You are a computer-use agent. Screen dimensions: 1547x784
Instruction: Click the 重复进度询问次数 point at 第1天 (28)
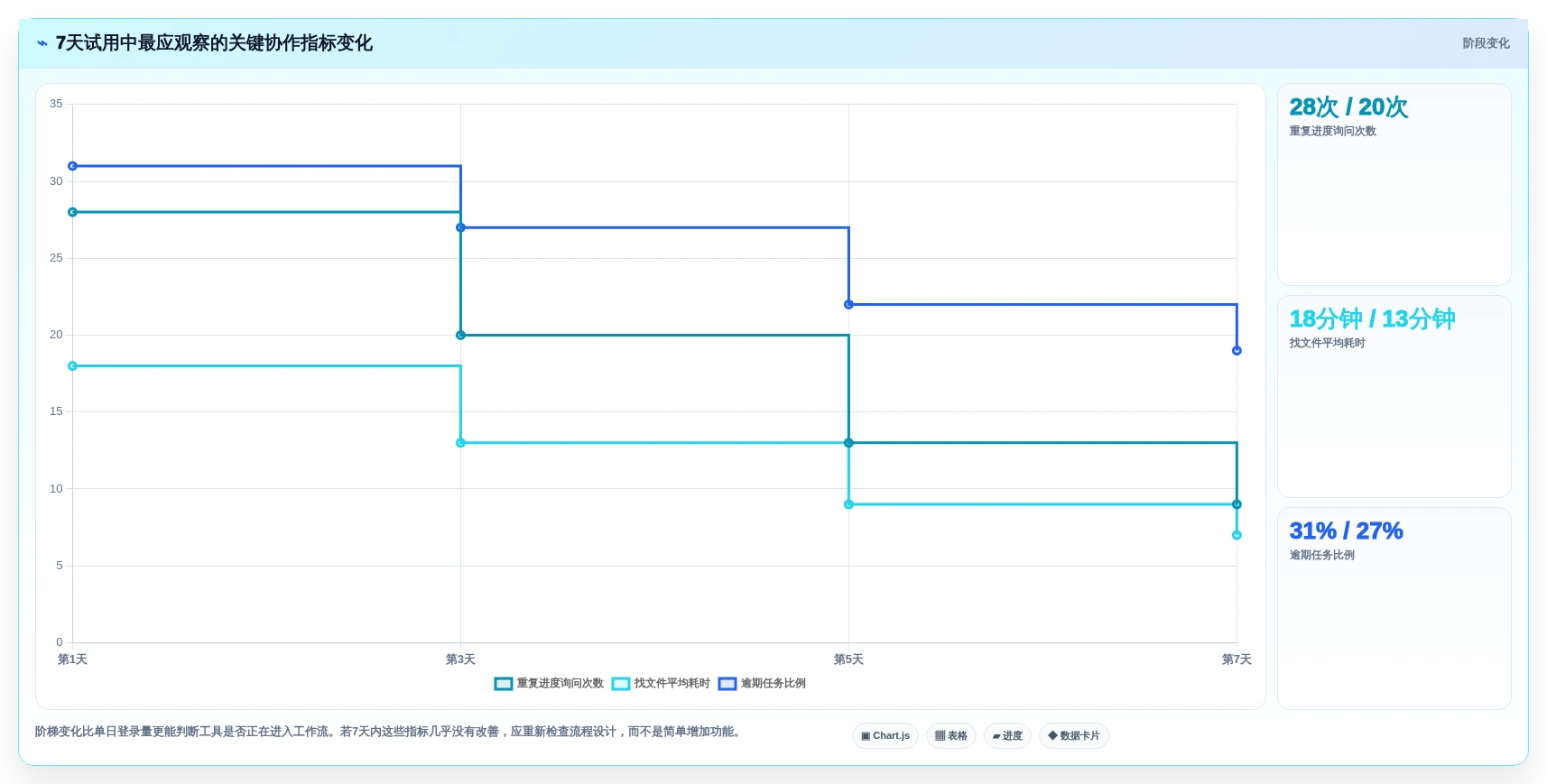[73, 212]
